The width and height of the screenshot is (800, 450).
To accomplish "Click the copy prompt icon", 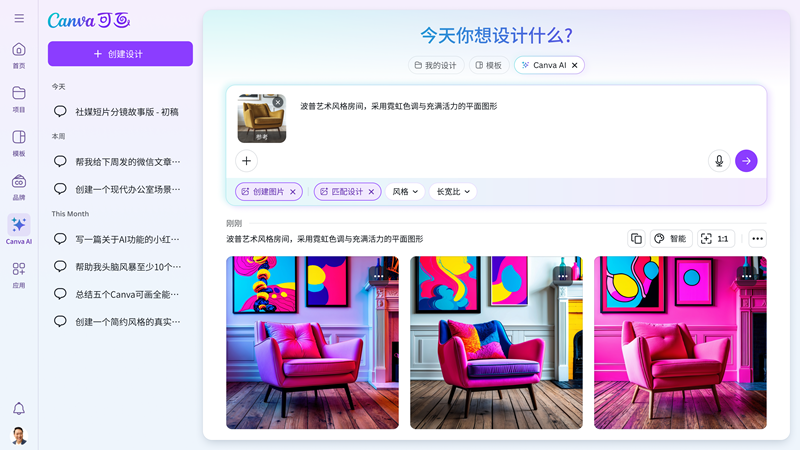I will click(636, 239).
